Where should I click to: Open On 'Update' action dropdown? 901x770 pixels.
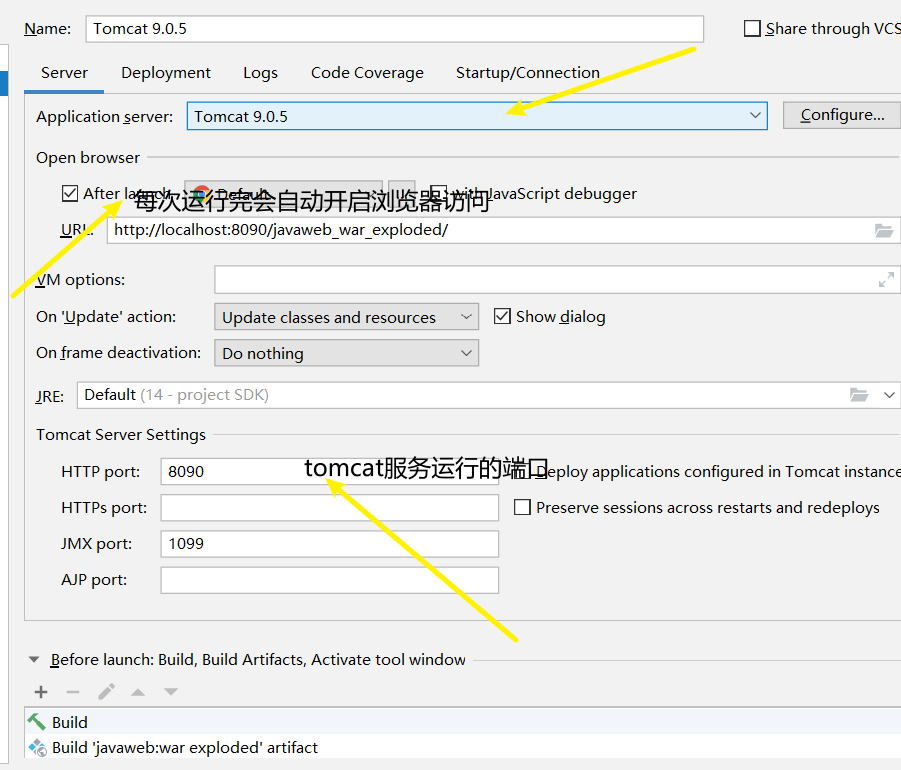pyautogui.click(x=346, y=317)
